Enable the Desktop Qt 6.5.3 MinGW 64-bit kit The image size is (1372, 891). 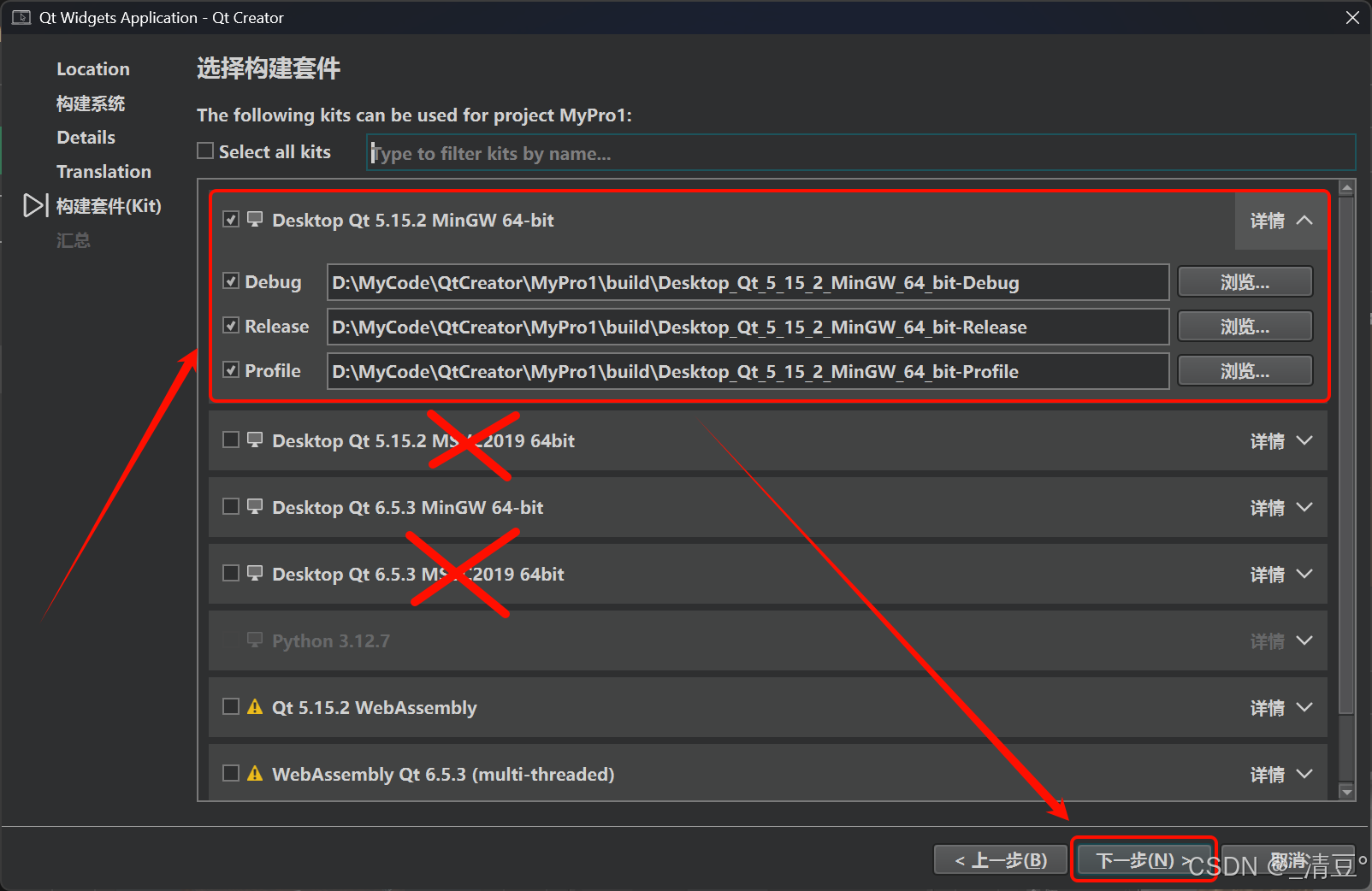(231, 506)
